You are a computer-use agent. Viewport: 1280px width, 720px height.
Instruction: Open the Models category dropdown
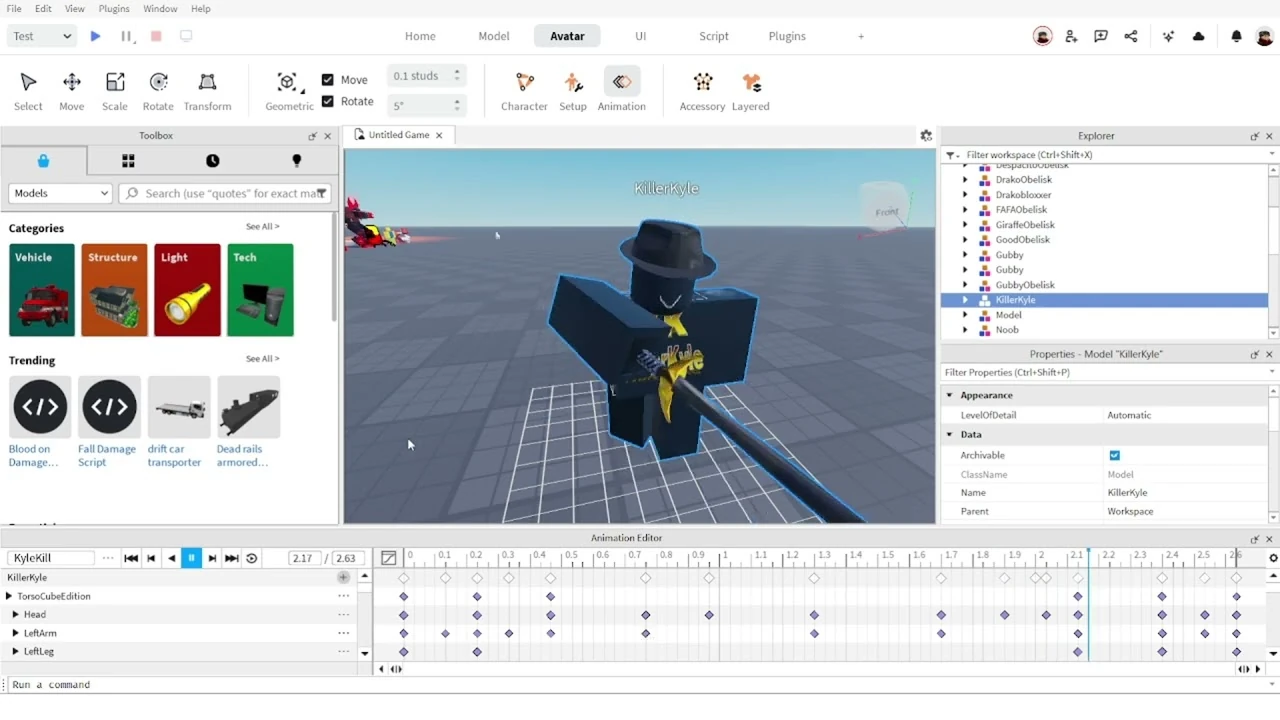tap(61, 193)
